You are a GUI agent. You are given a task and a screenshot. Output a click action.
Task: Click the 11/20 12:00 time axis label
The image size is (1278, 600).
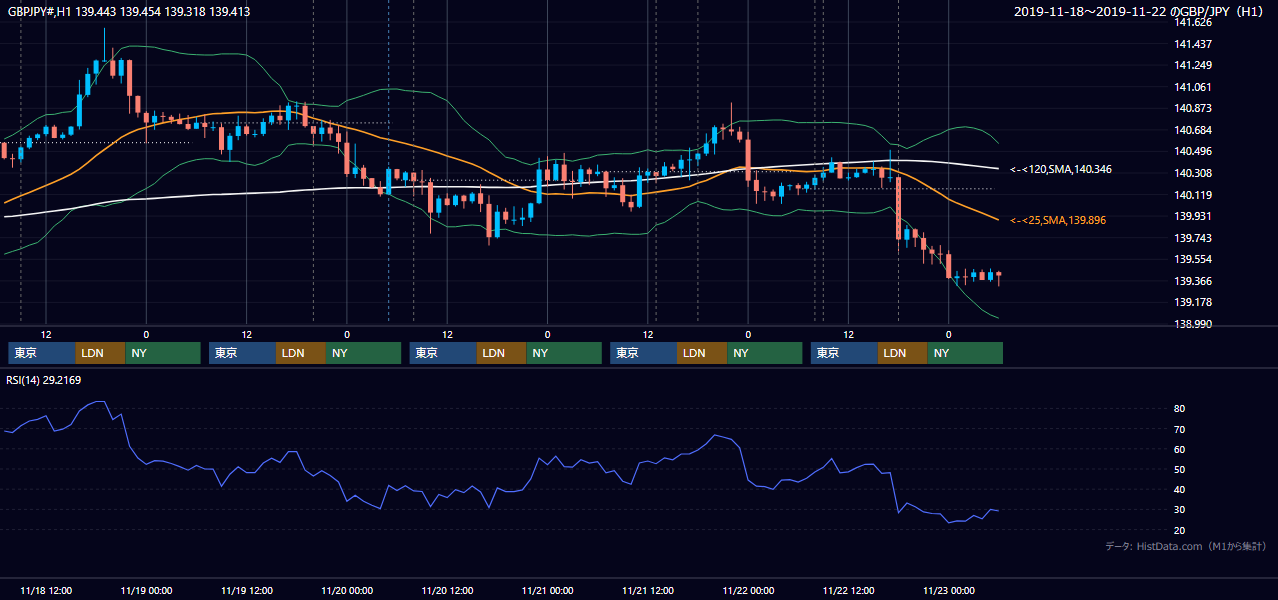(x=447, y=590)
